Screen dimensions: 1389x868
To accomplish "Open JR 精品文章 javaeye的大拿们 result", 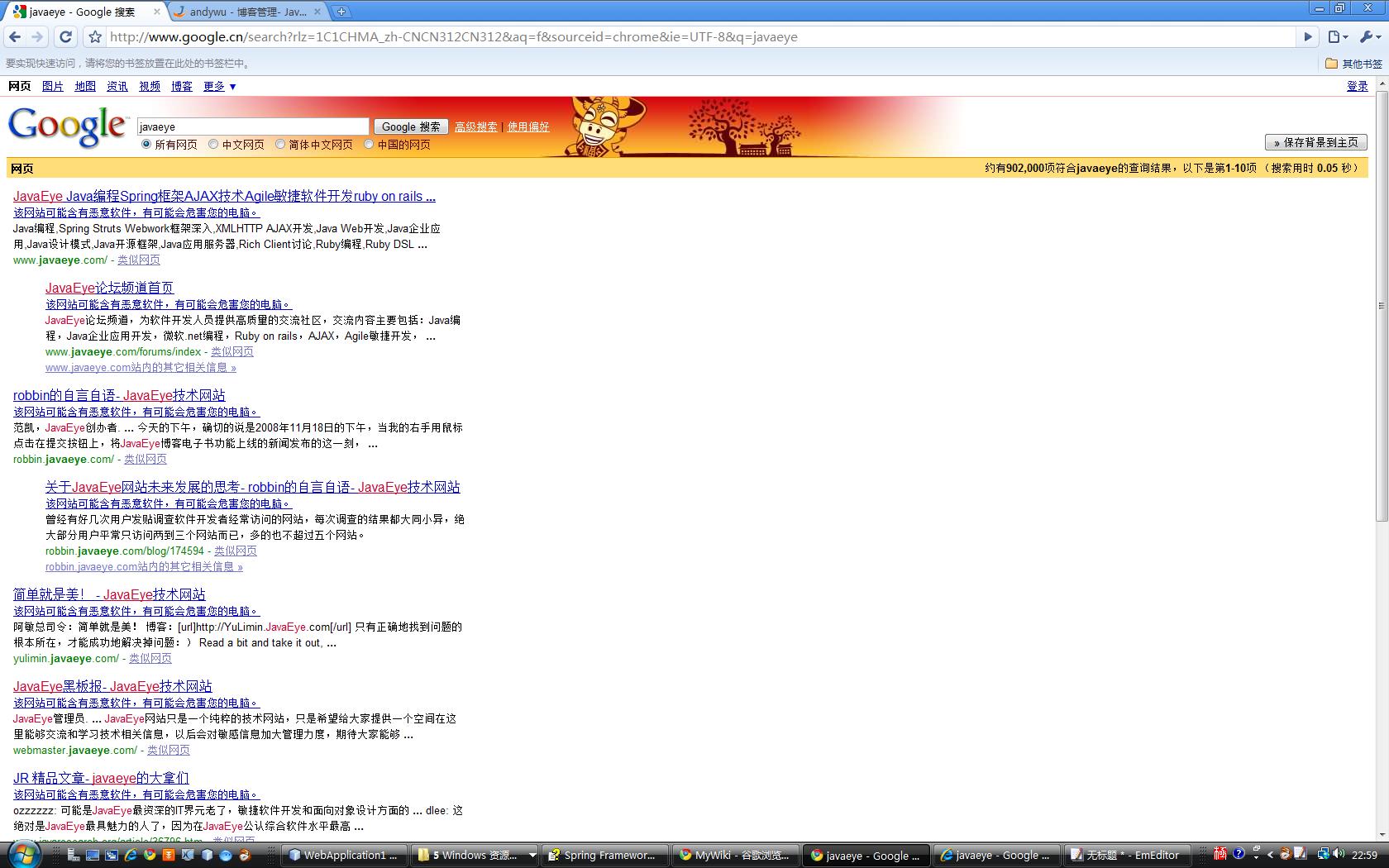I will point(101,778).
